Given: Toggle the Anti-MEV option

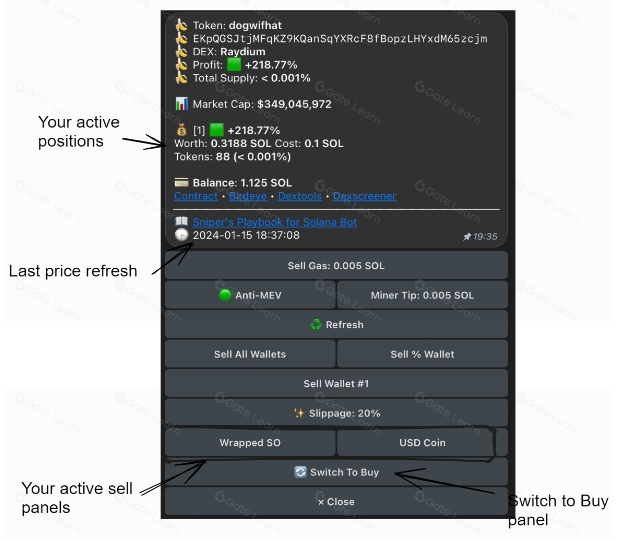Looking at the screenshot, I should [250, 295].
